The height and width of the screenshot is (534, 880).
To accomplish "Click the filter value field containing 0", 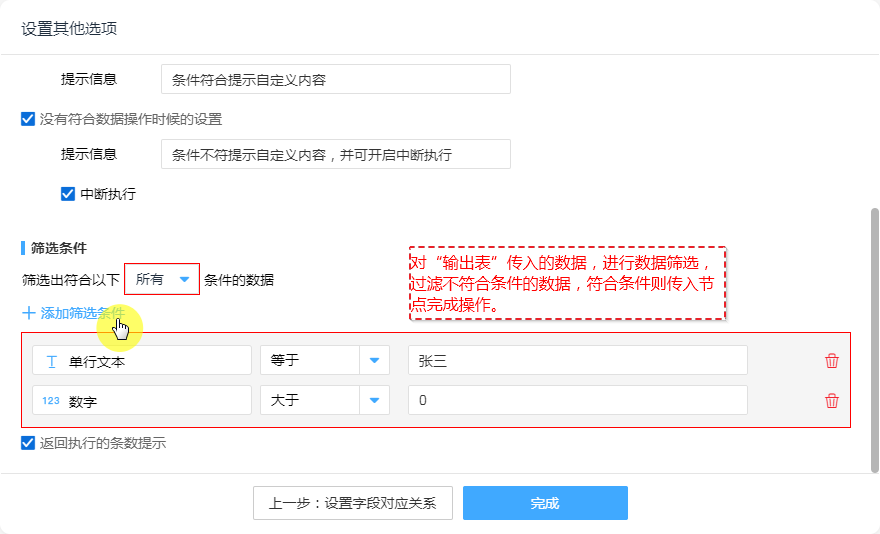I will click(x=577, y=401).
